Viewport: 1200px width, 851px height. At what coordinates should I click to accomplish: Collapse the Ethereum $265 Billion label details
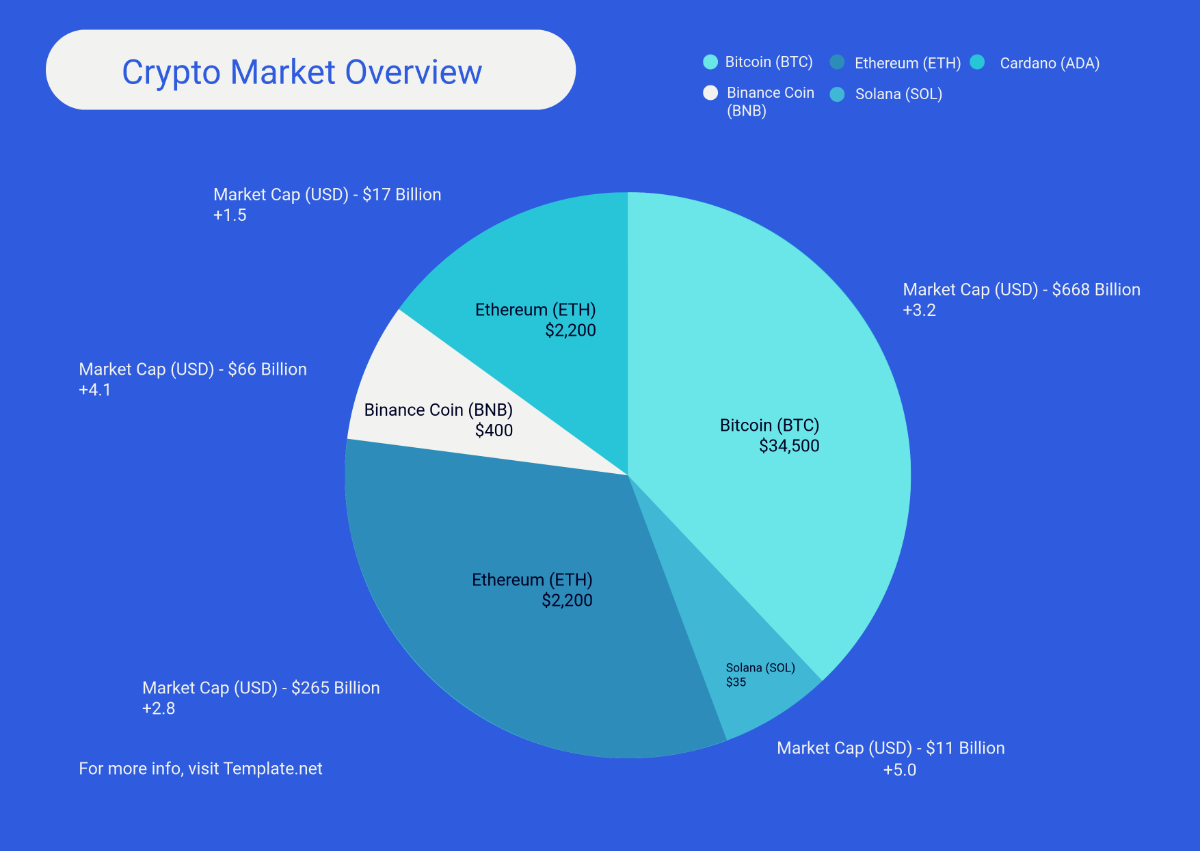[x=261, y=697]
